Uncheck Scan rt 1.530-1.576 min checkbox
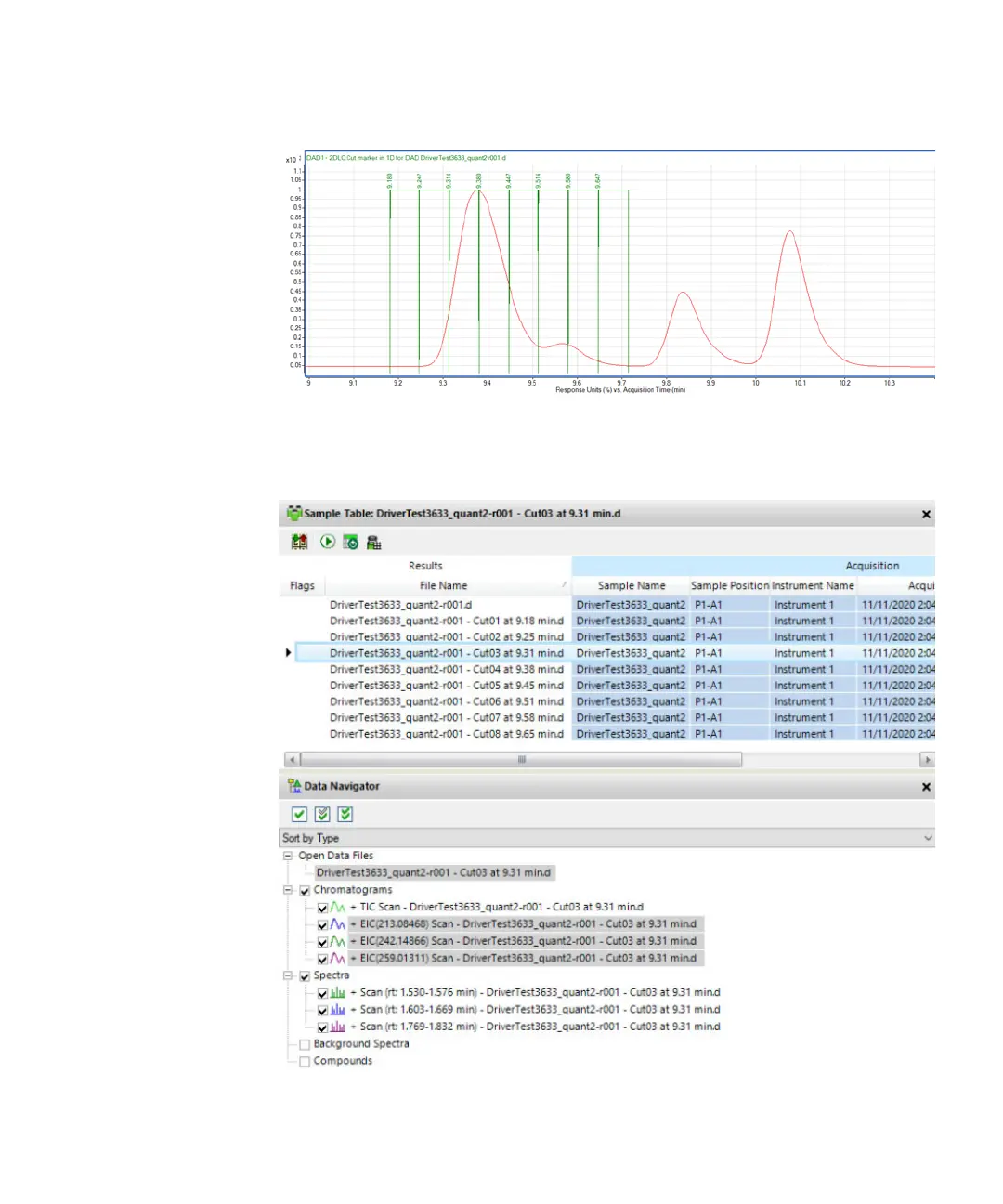 pos(322,994)
